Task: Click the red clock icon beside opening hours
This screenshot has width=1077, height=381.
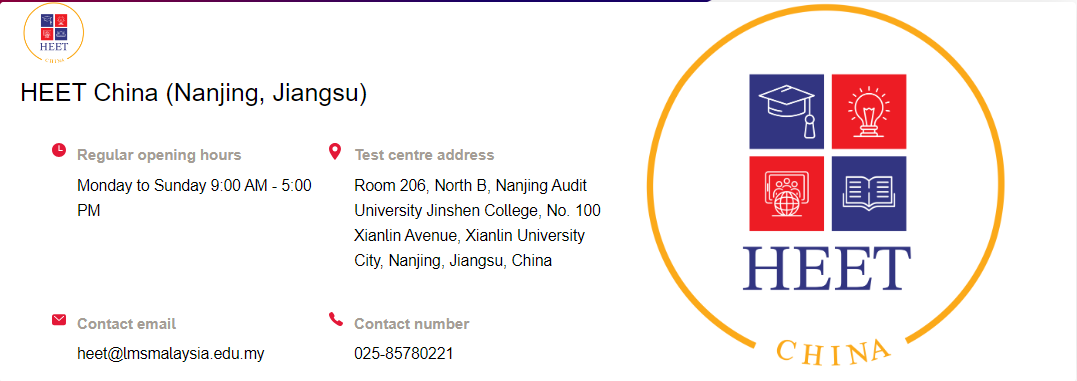Action: 59,150
